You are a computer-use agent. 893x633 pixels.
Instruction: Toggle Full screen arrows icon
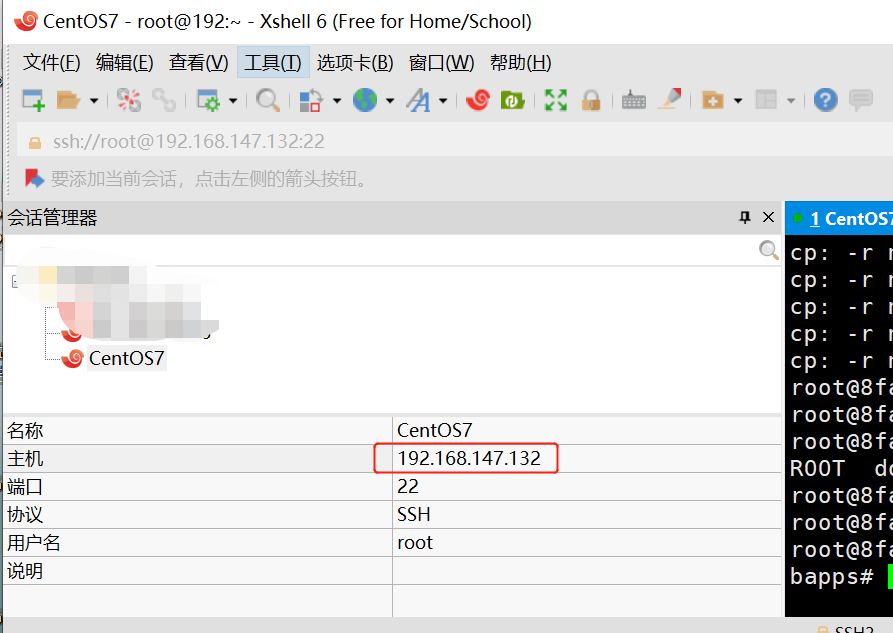(556, 100)
